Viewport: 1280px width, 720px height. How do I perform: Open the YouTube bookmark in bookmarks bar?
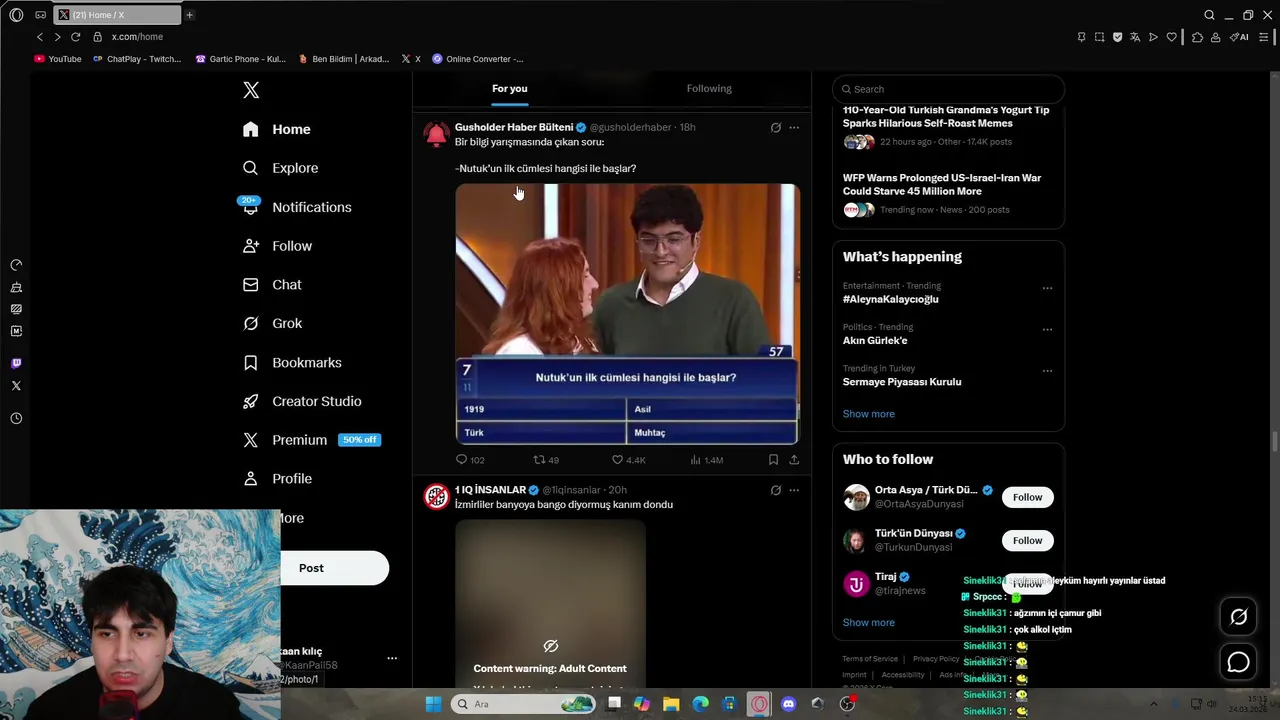(x=58, y=59)
